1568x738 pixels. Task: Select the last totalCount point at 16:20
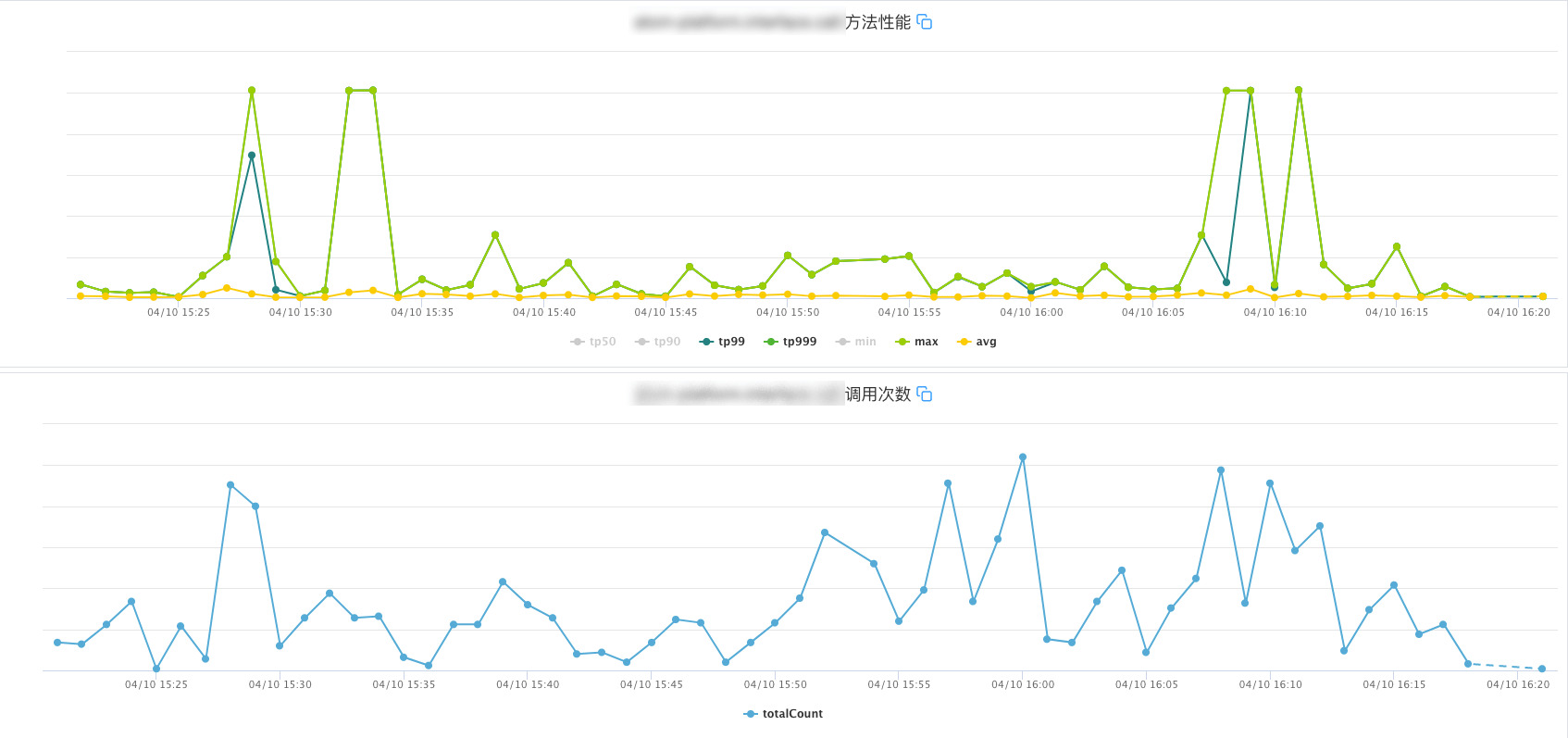pyautogui.click(x=1542, y=669)
